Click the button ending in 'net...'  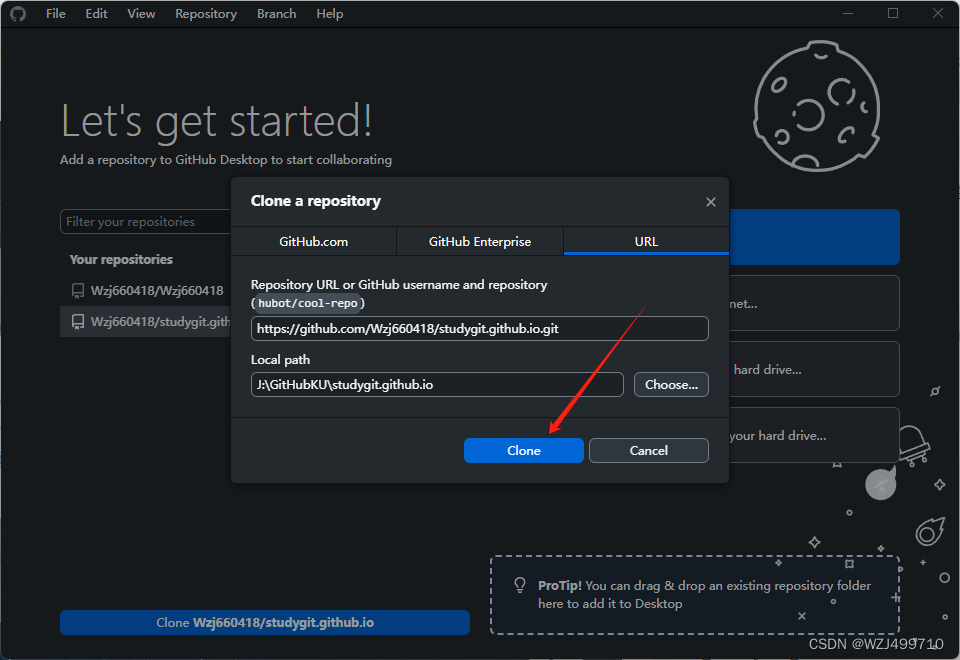tap(814, 303)
